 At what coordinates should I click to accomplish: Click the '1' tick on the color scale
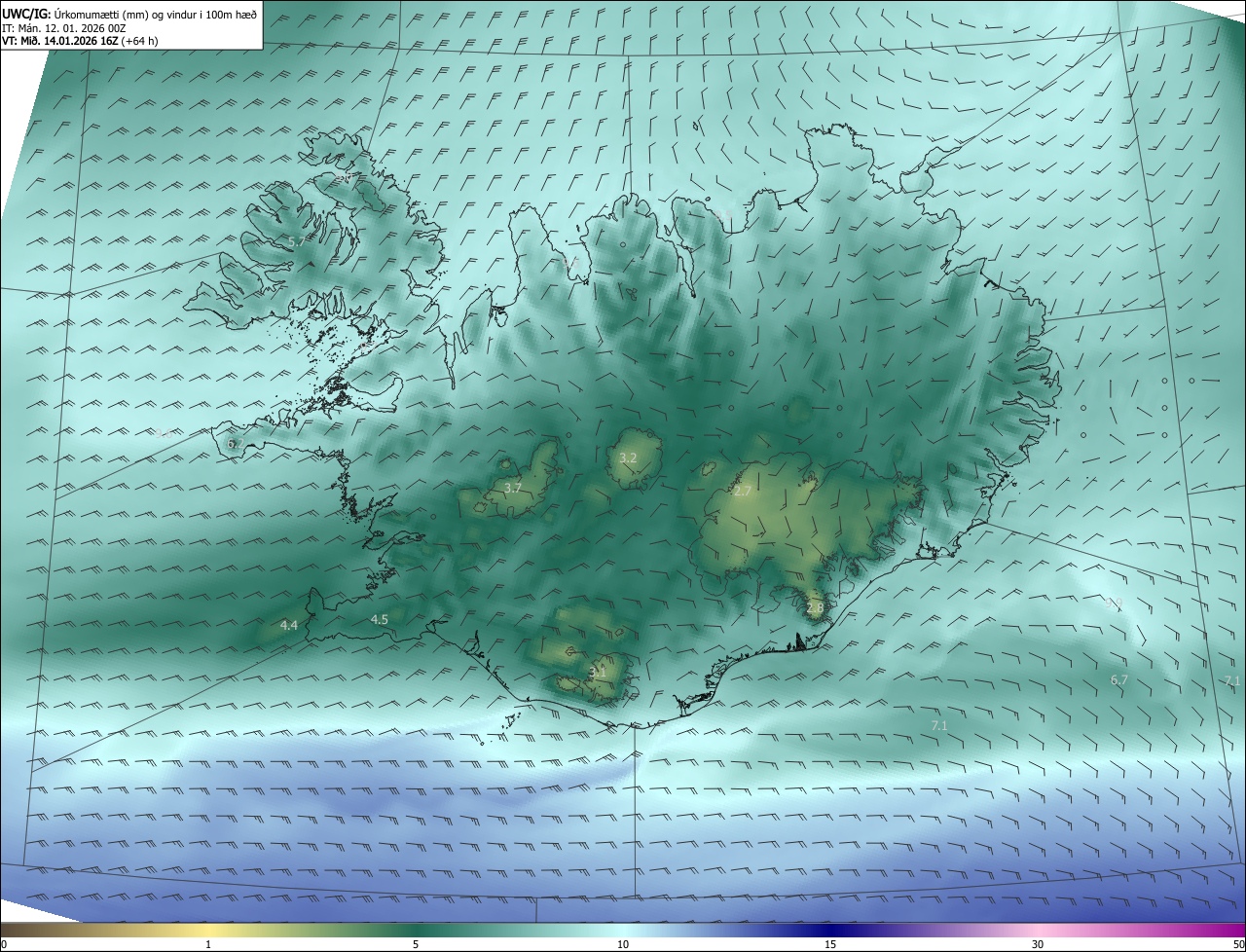point(208,944)
